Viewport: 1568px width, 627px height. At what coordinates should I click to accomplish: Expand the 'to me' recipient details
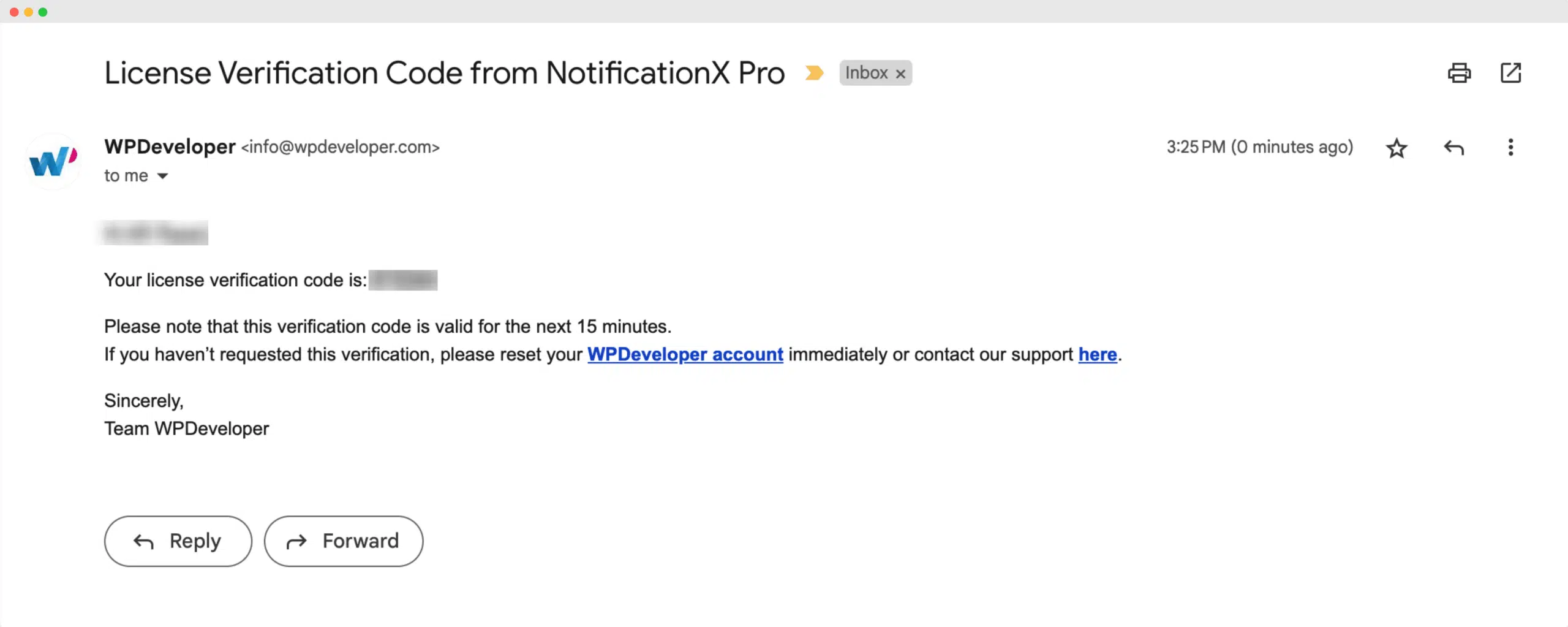tap(162, 176)
